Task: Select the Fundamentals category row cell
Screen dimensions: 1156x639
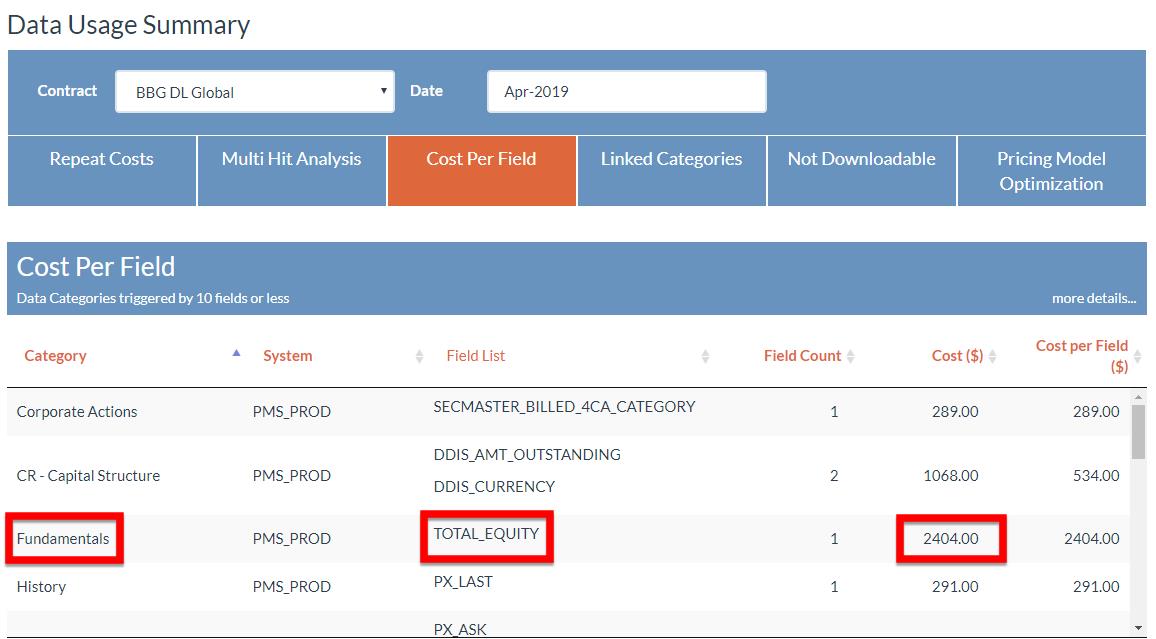Action: [x=63, y=538]
